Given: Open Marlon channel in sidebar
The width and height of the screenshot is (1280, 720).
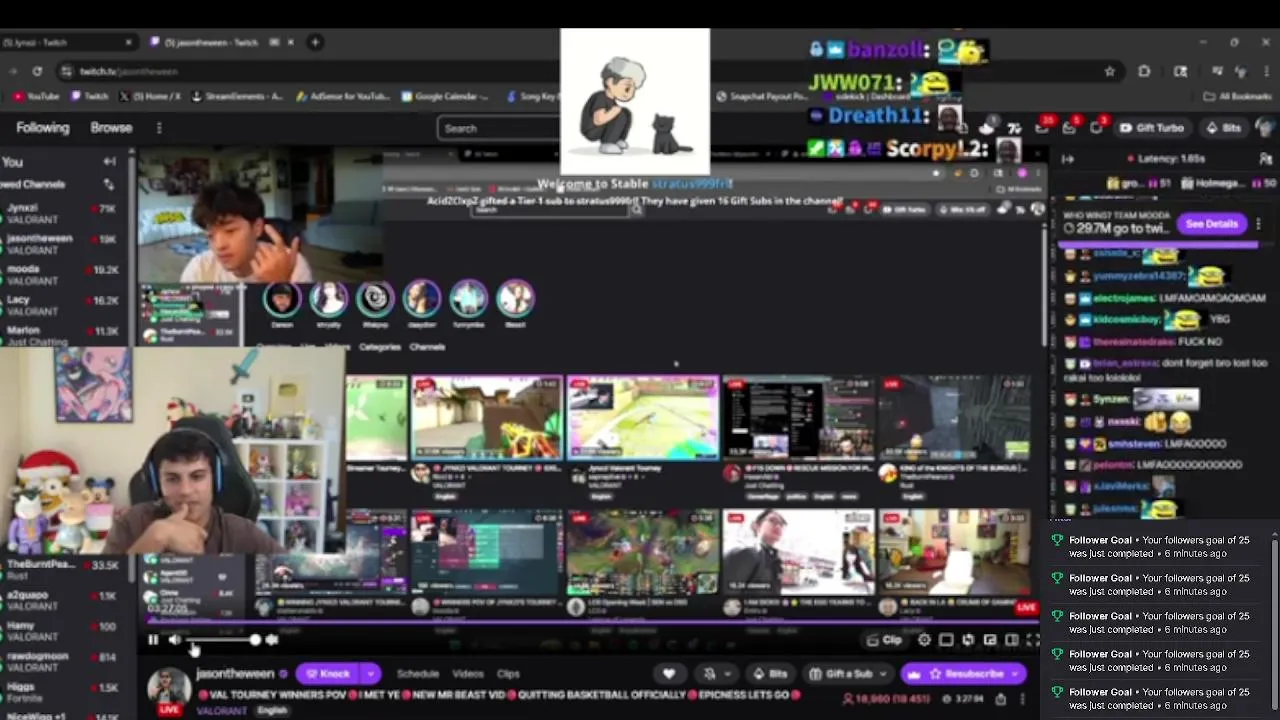Looking at the screenshot, I should click(62, 335).
